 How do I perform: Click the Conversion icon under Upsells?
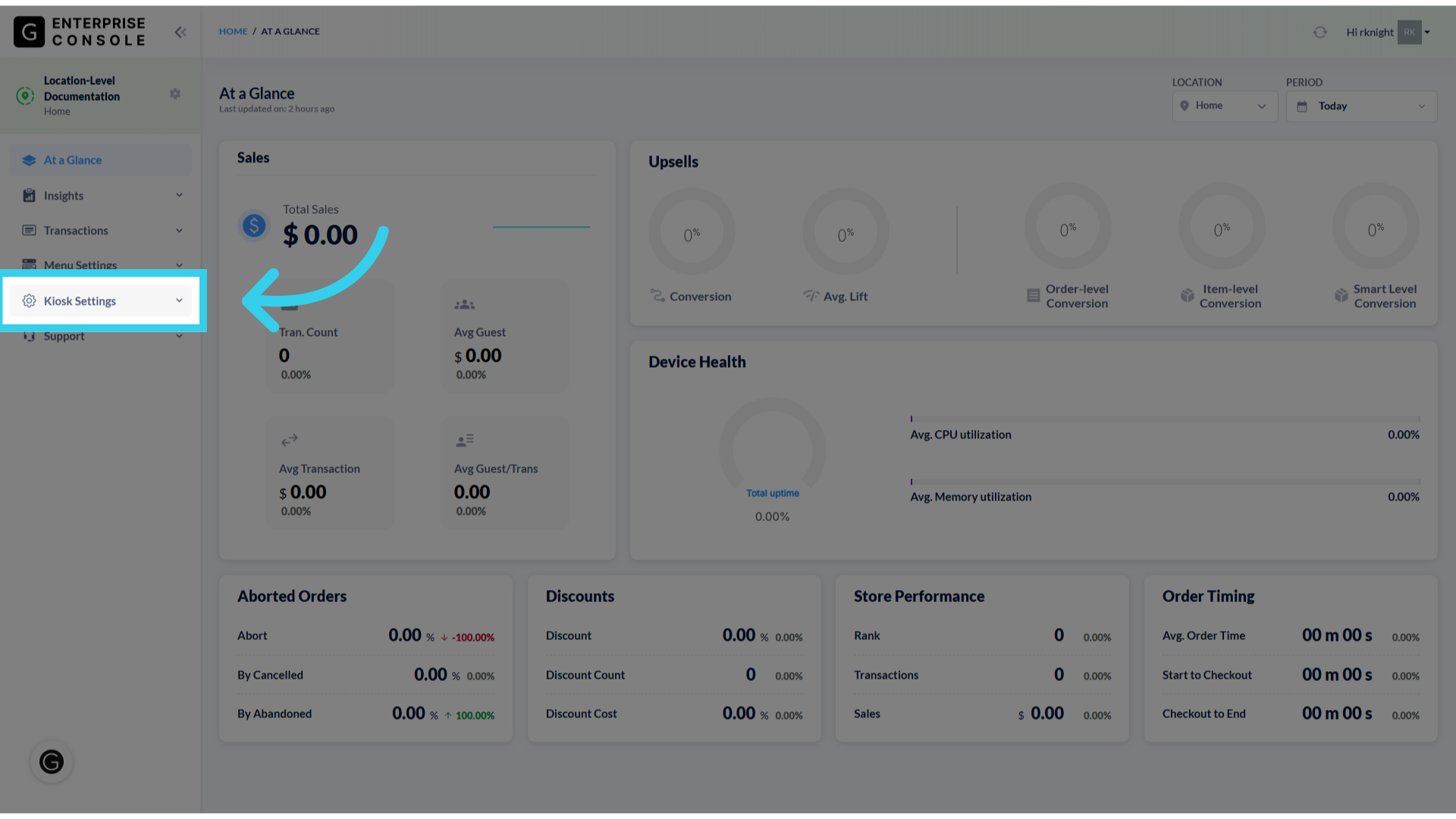657,296
